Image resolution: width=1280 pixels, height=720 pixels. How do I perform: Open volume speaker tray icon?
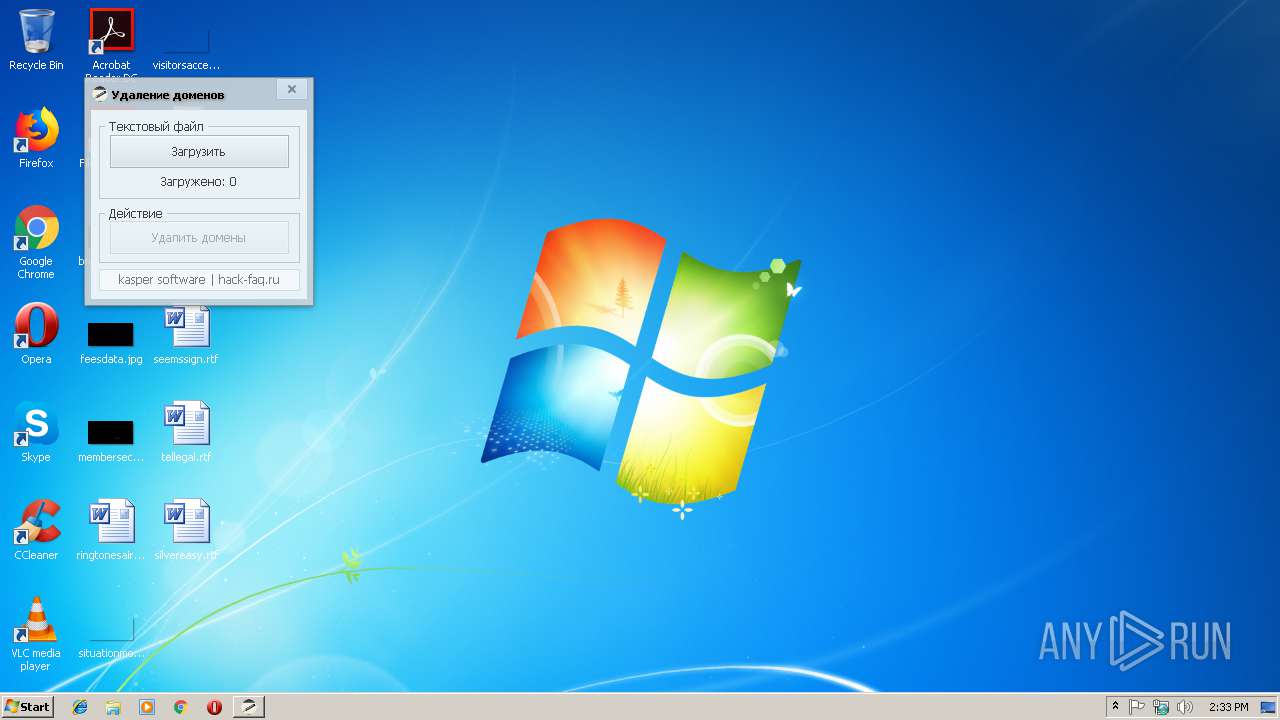(x=1185, y=707)
